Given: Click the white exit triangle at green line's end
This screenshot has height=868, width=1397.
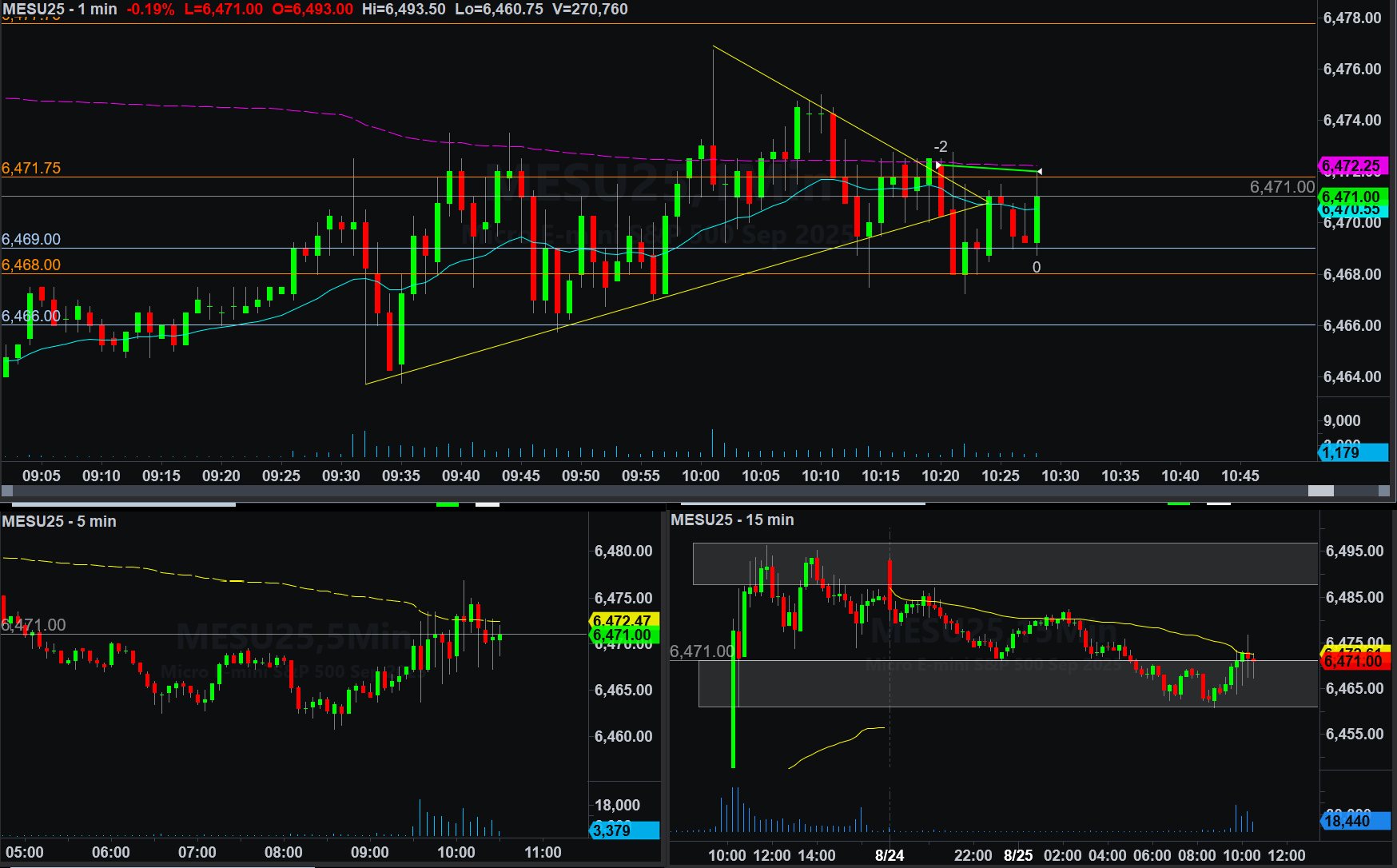Looking at the screenshot, I should tap(1039, 172).
